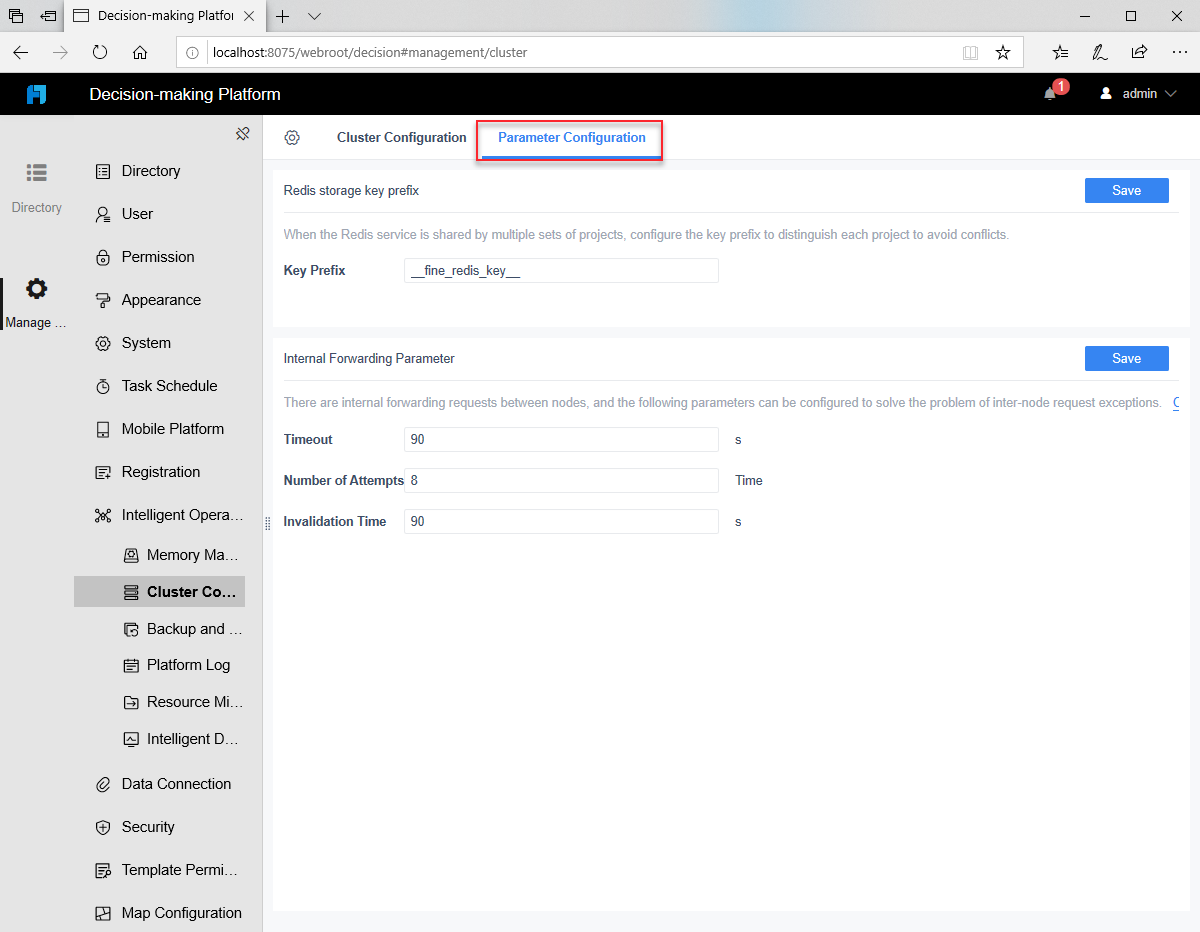
Task: Select Backup and Restore in the sidebar
Action: click(184, 628)
